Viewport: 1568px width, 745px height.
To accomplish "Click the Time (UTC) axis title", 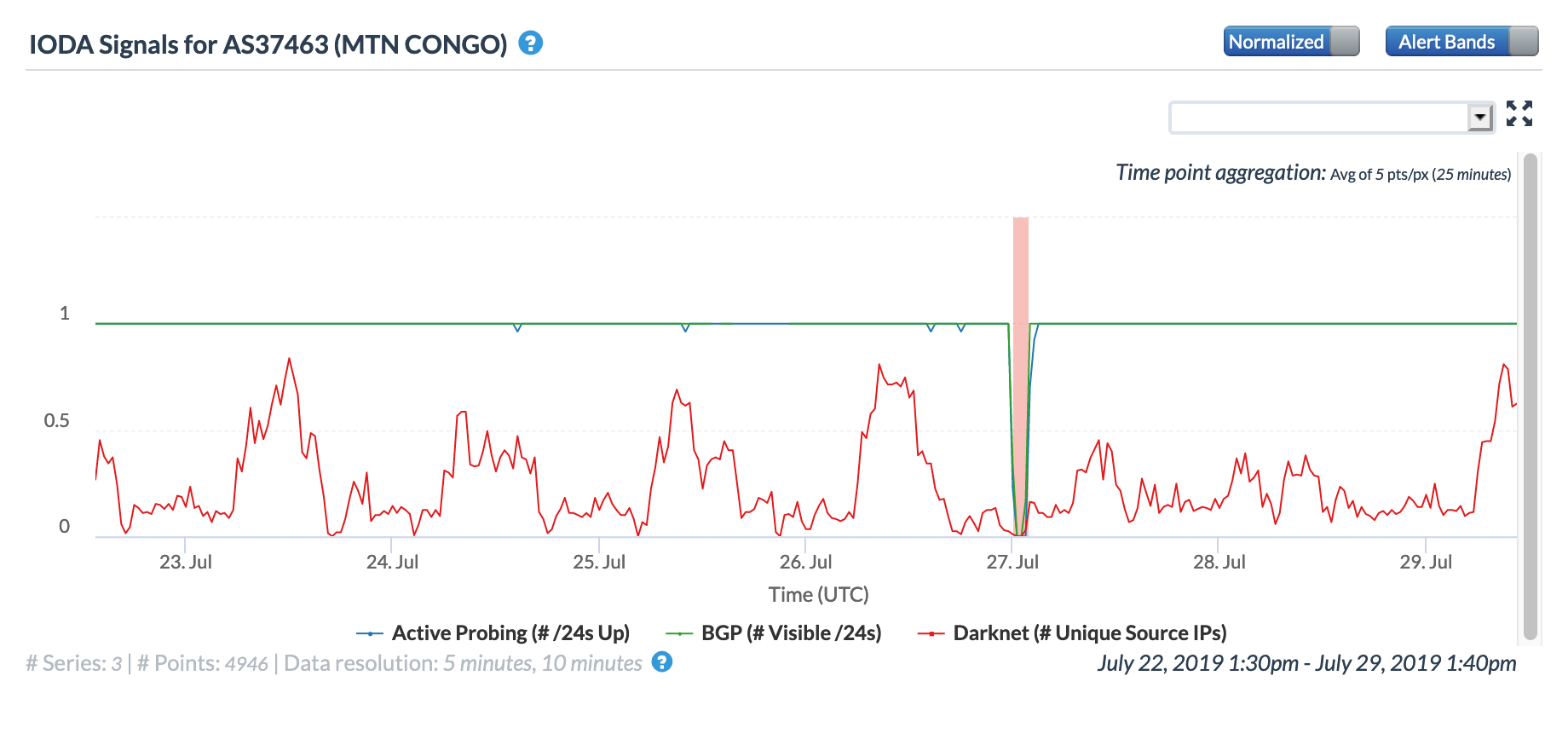I will pyautogui.click(x=818, y=595).
